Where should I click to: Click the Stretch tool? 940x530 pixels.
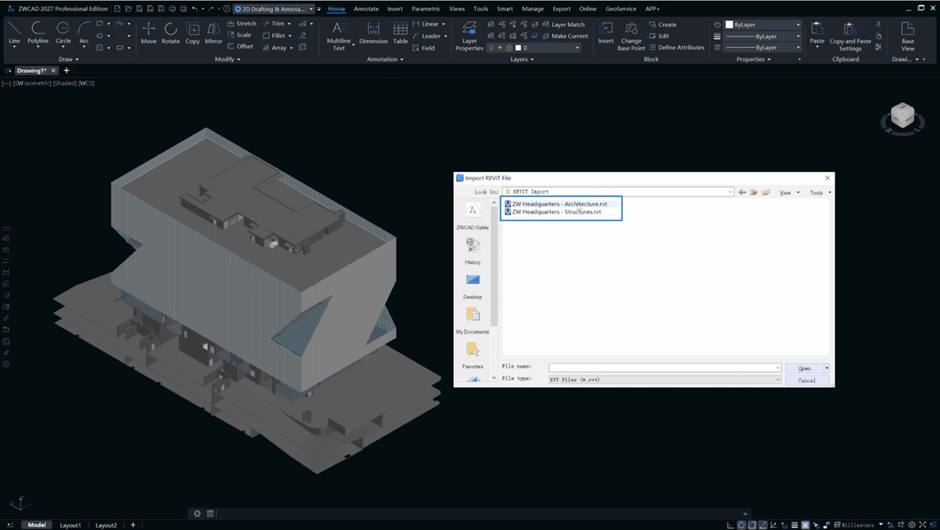tap(242, 23)
